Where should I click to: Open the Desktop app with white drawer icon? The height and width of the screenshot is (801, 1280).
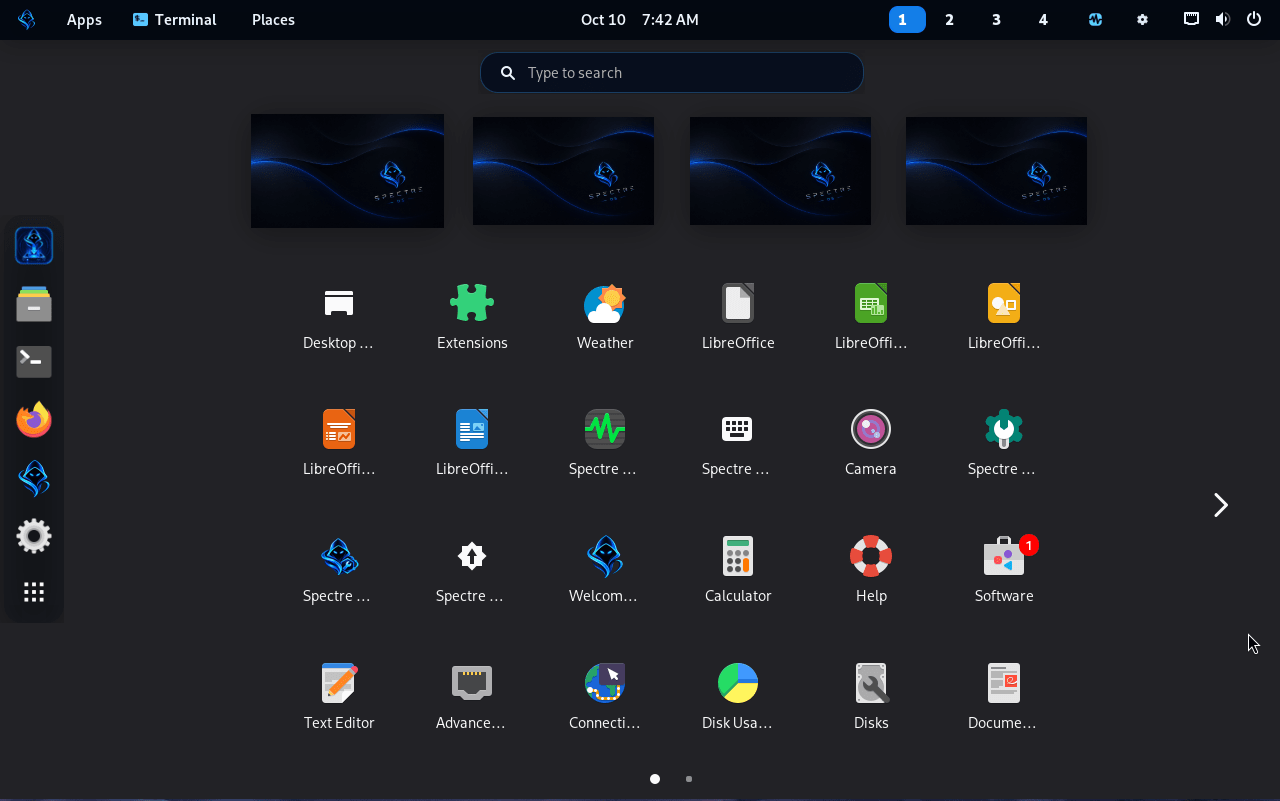339,303
